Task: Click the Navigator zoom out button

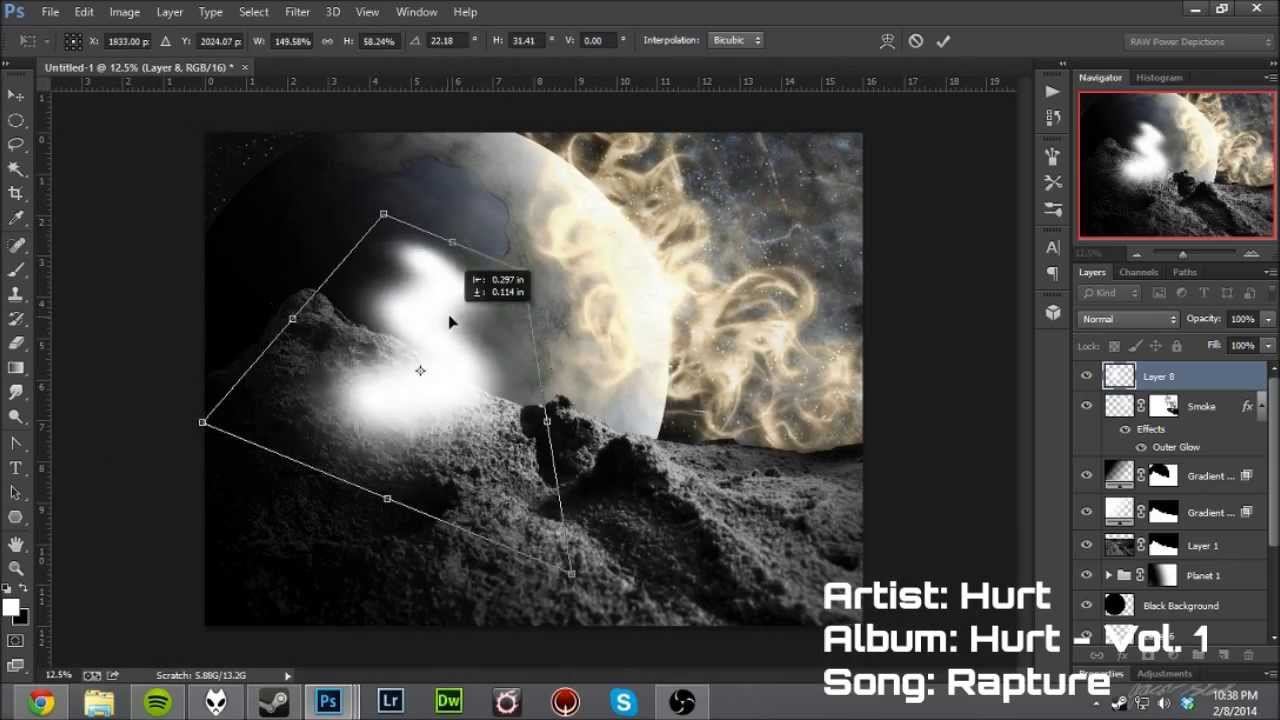Action: tap(1136, 254)
